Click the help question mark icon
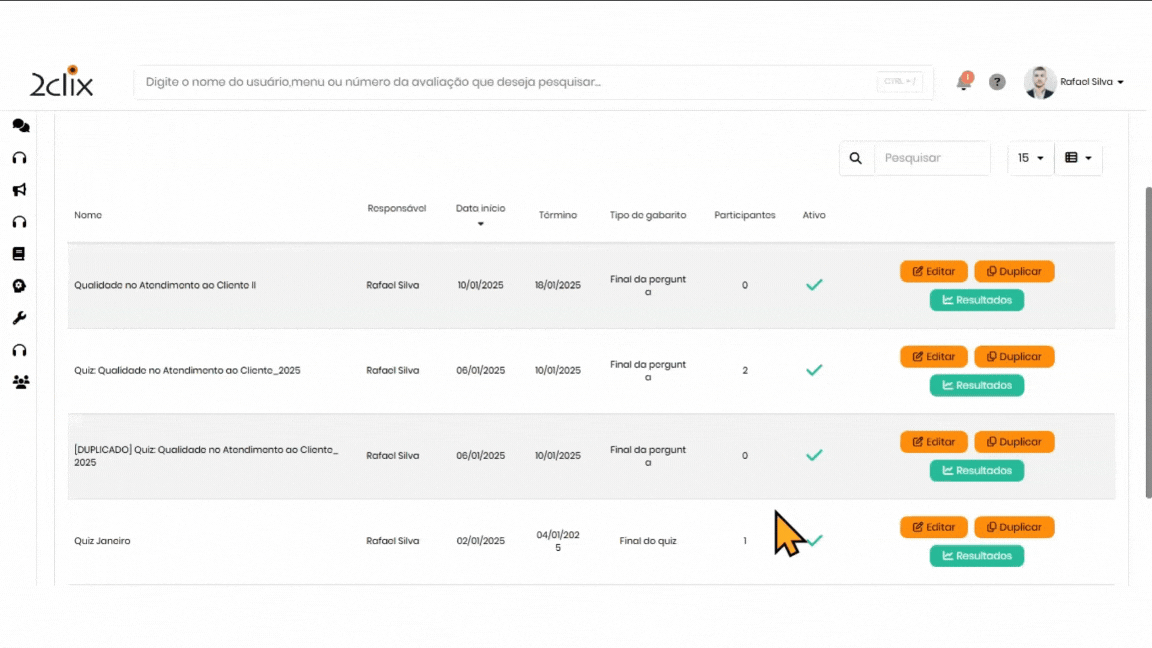The width and height of the screenshot is (1152, 648). click(x=997, y=82)
